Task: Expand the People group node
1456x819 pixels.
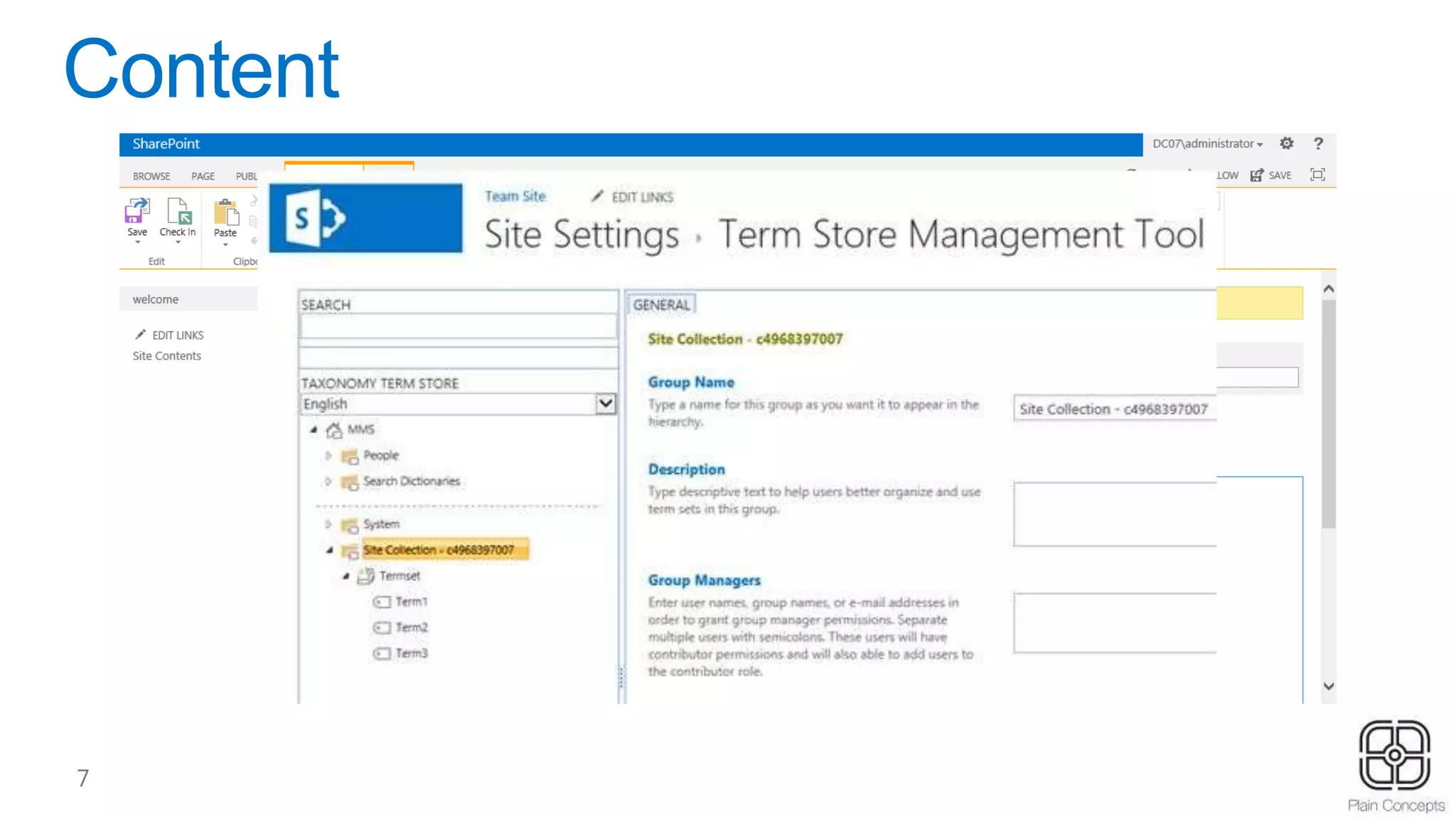Action: (x=328, y=455)
